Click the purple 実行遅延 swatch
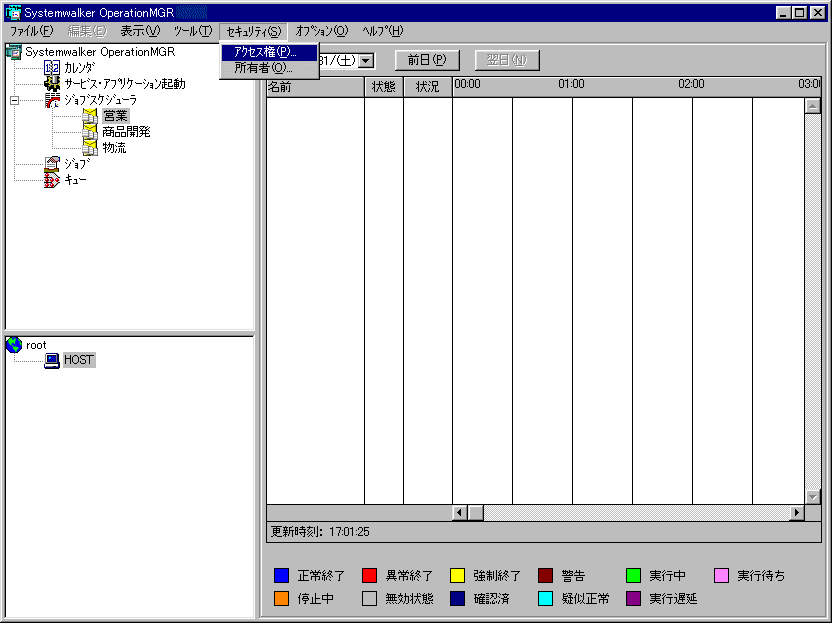This screenshot has height=623, width=832. (x=634, y=599)
